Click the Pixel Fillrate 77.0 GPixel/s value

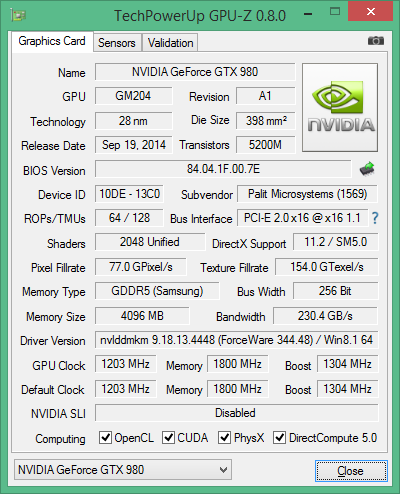[141, 267]
